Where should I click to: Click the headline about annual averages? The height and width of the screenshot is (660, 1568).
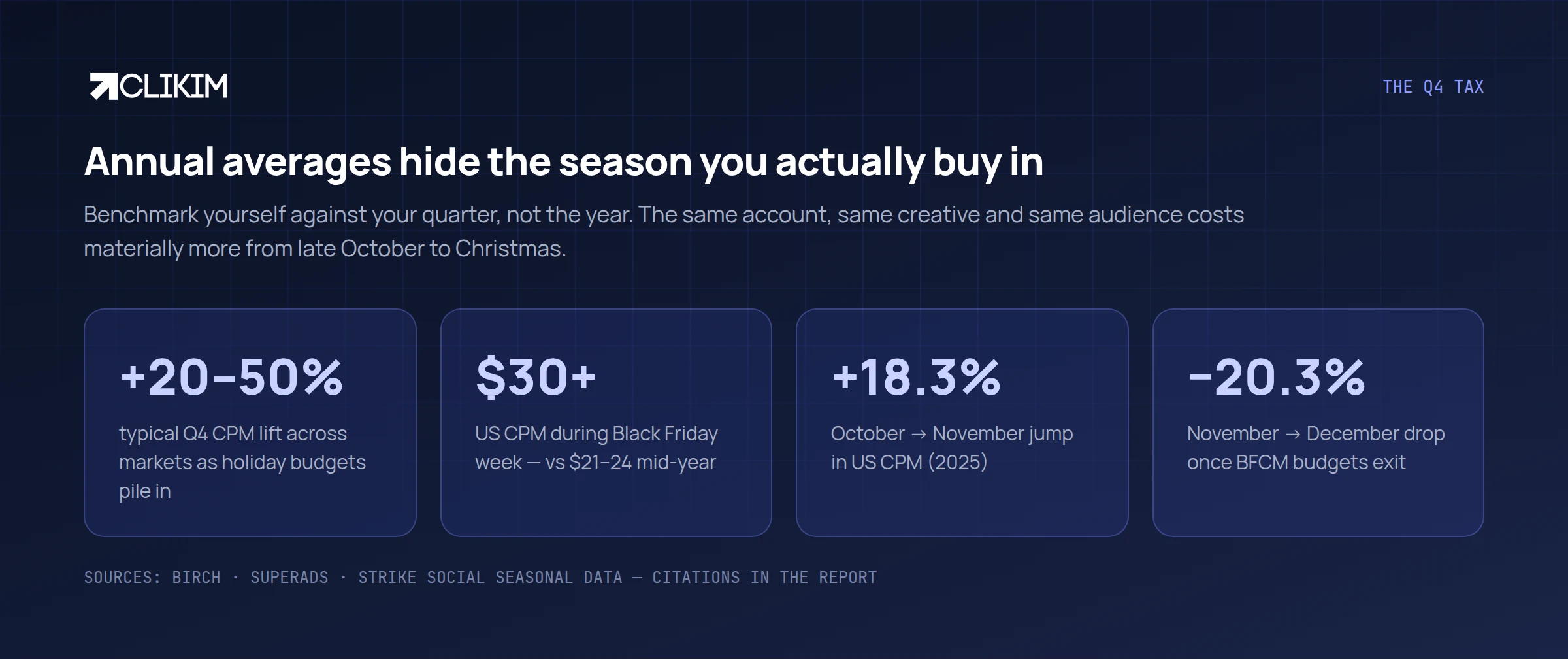[x=564, y=161]
